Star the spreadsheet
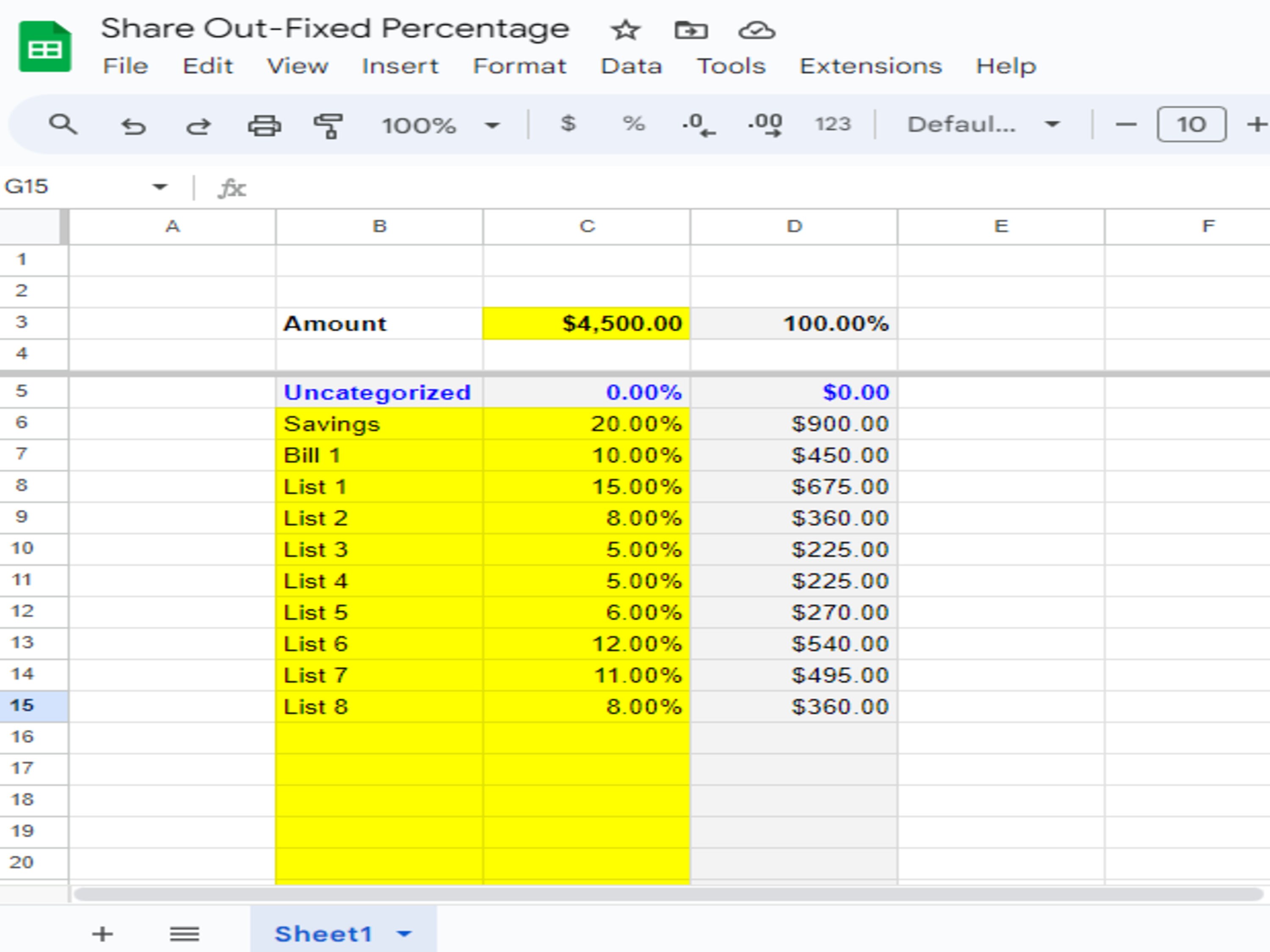Screen dimensions: 1270x952 (625, 30)
